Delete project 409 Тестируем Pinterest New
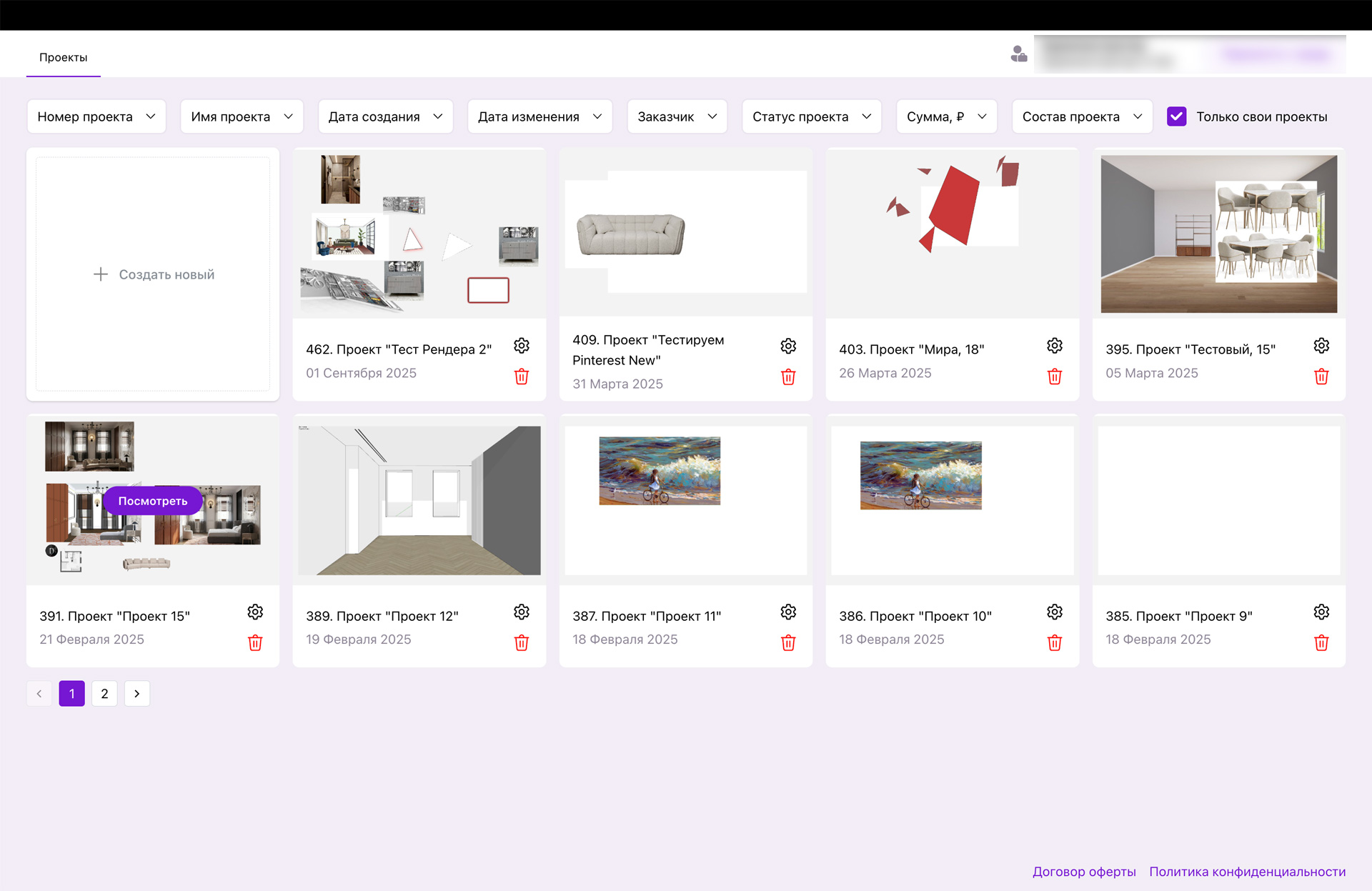The height and width of the screenshot is (891, 1372). pyautogui.click(x=788, y=377)
